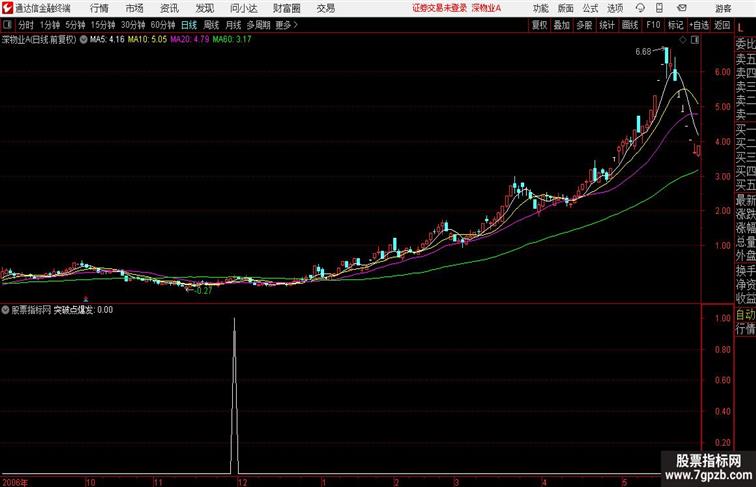
Task: Click the 深物业A stock name in title bar
Action: pos(486,8)
